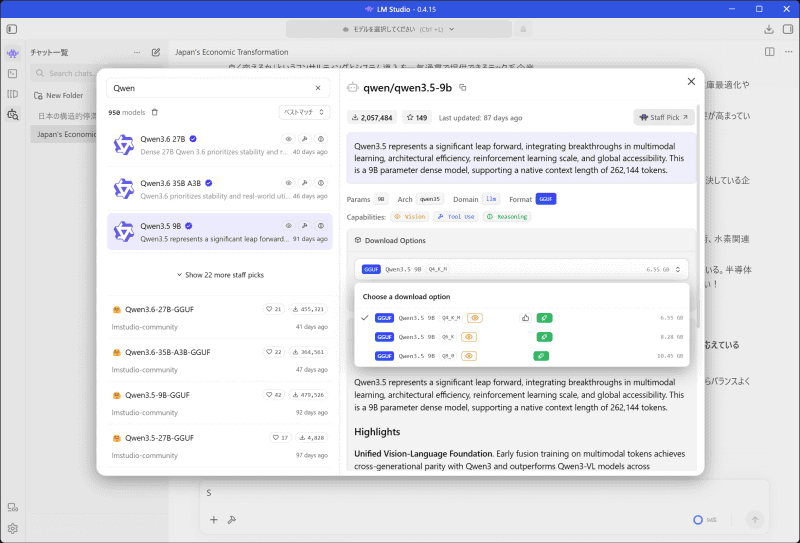Clear the Qwen search field
Image resolution: width=800 pixels, height=543 pixels.
pos(318,88)
